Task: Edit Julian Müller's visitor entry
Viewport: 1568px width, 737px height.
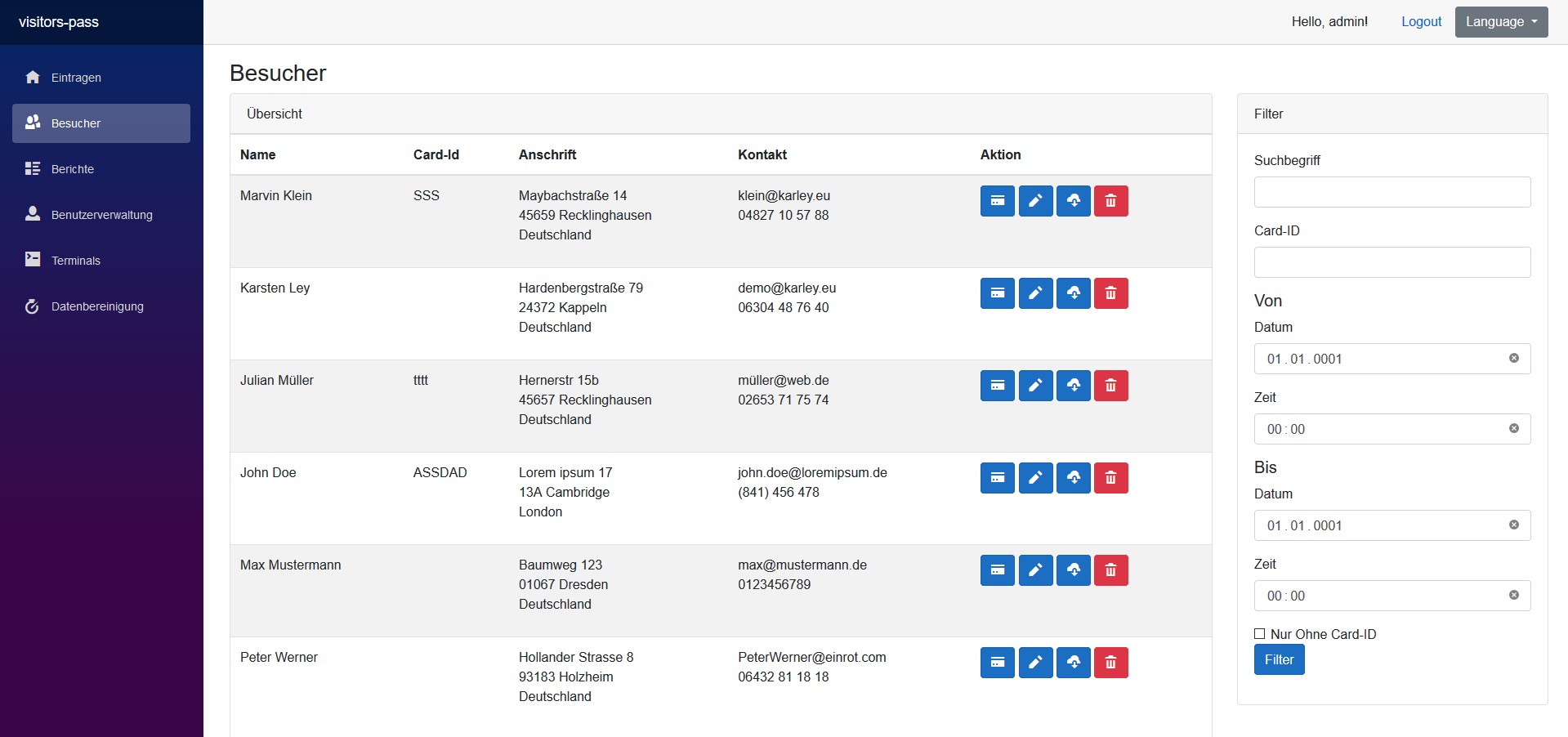Action: (x=1035, y=386)
